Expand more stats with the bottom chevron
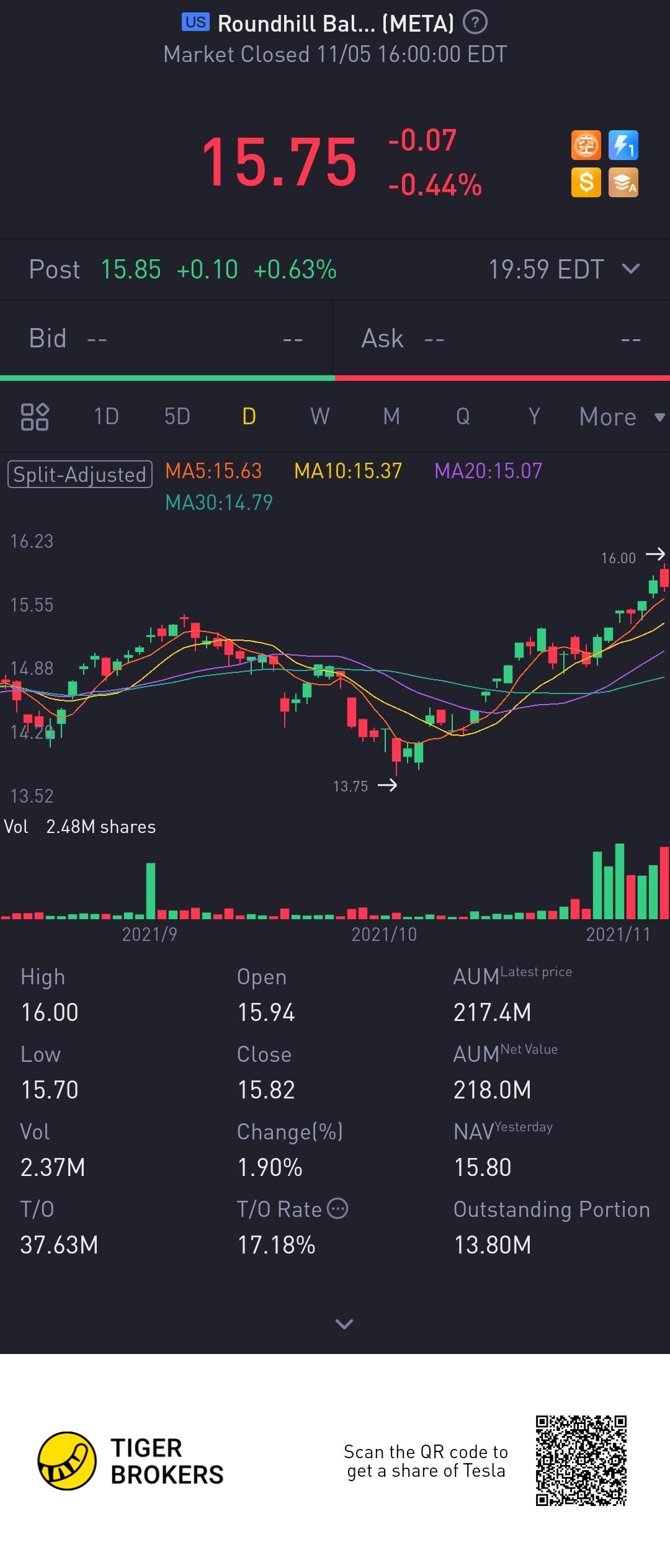This screenshot has height=1568, width=670. coord(344,1324)
